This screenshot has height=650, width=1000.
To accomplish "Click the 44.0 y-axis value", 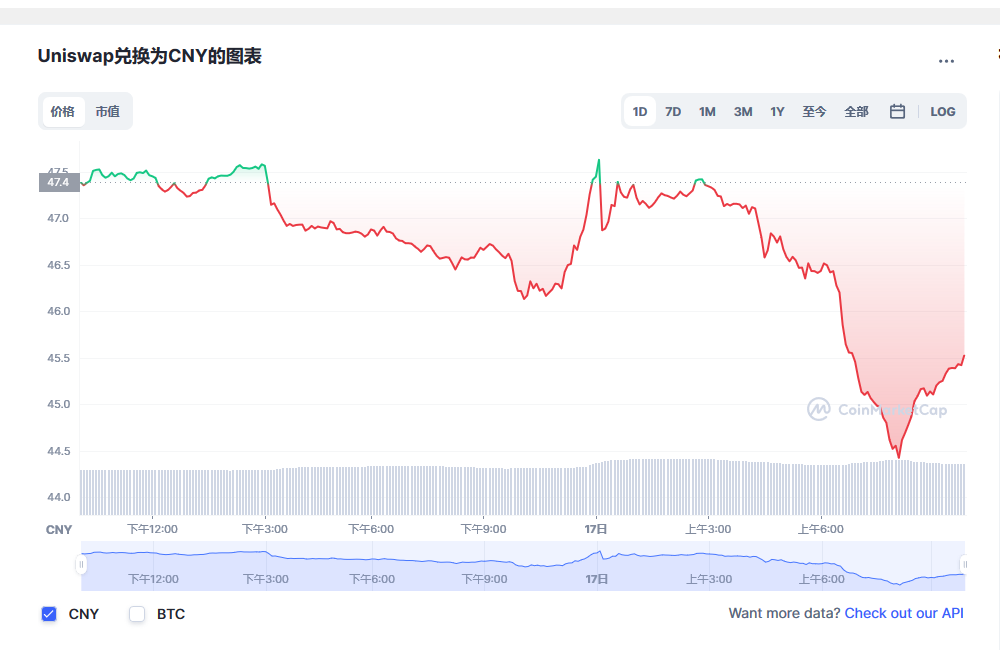I will (x=58, y=498).
